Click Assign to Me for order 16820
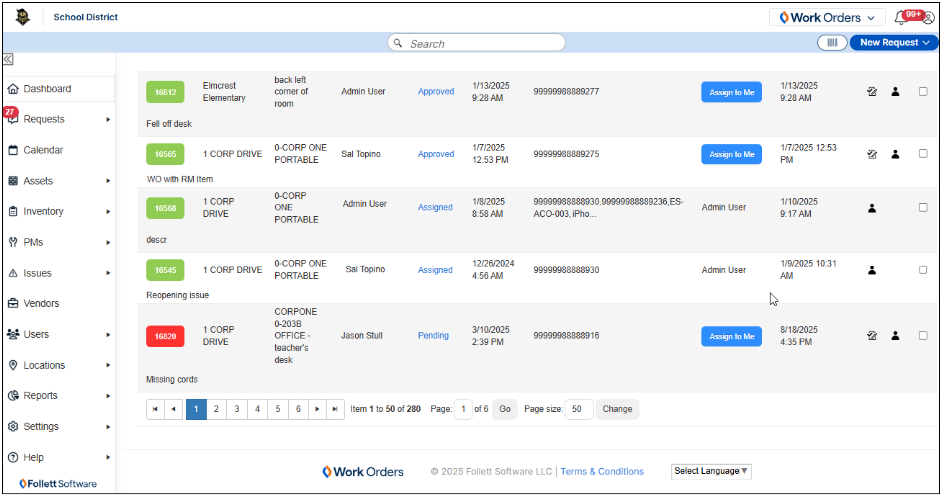942x495 pixels. click(731, 336)
